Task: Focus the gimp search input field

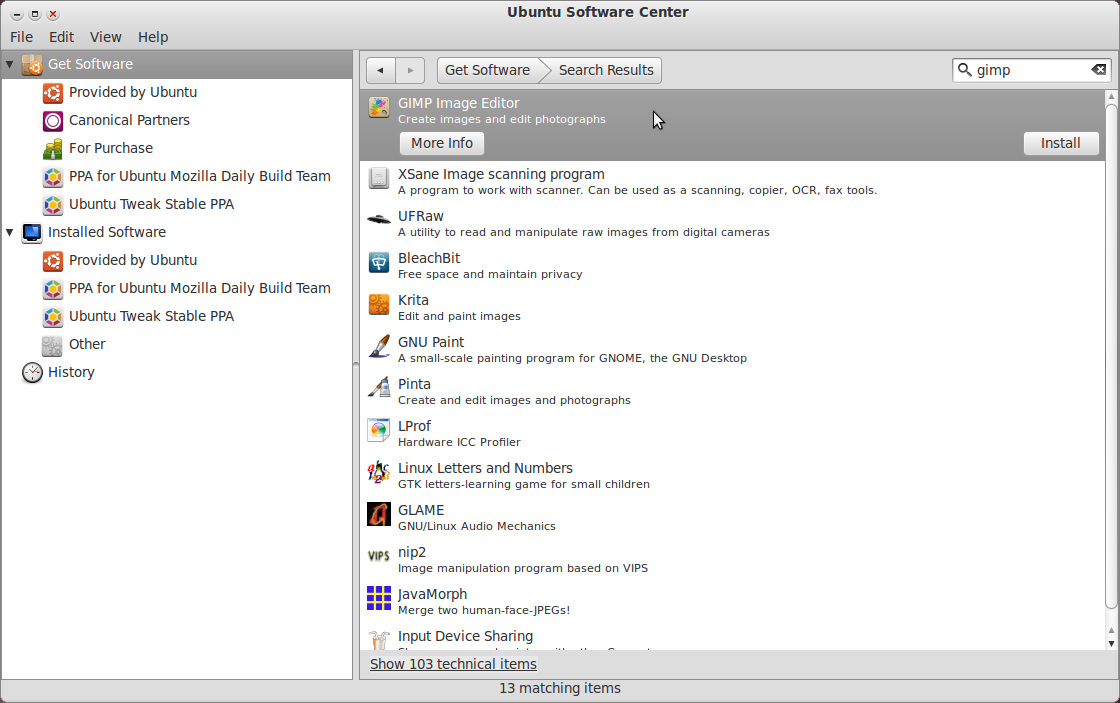Action: pyautogui.click(x=1031, y=70)
